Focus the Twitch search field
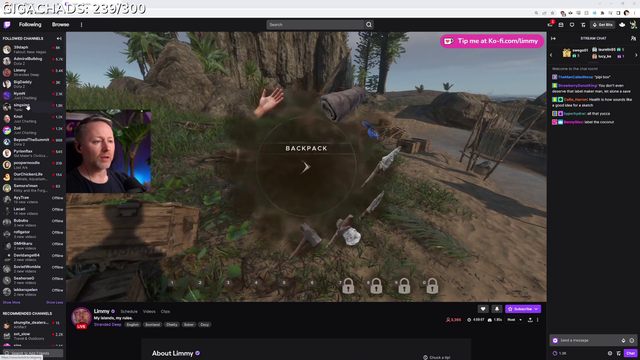Viewport: 640px width, 360px height. (315, 25)
